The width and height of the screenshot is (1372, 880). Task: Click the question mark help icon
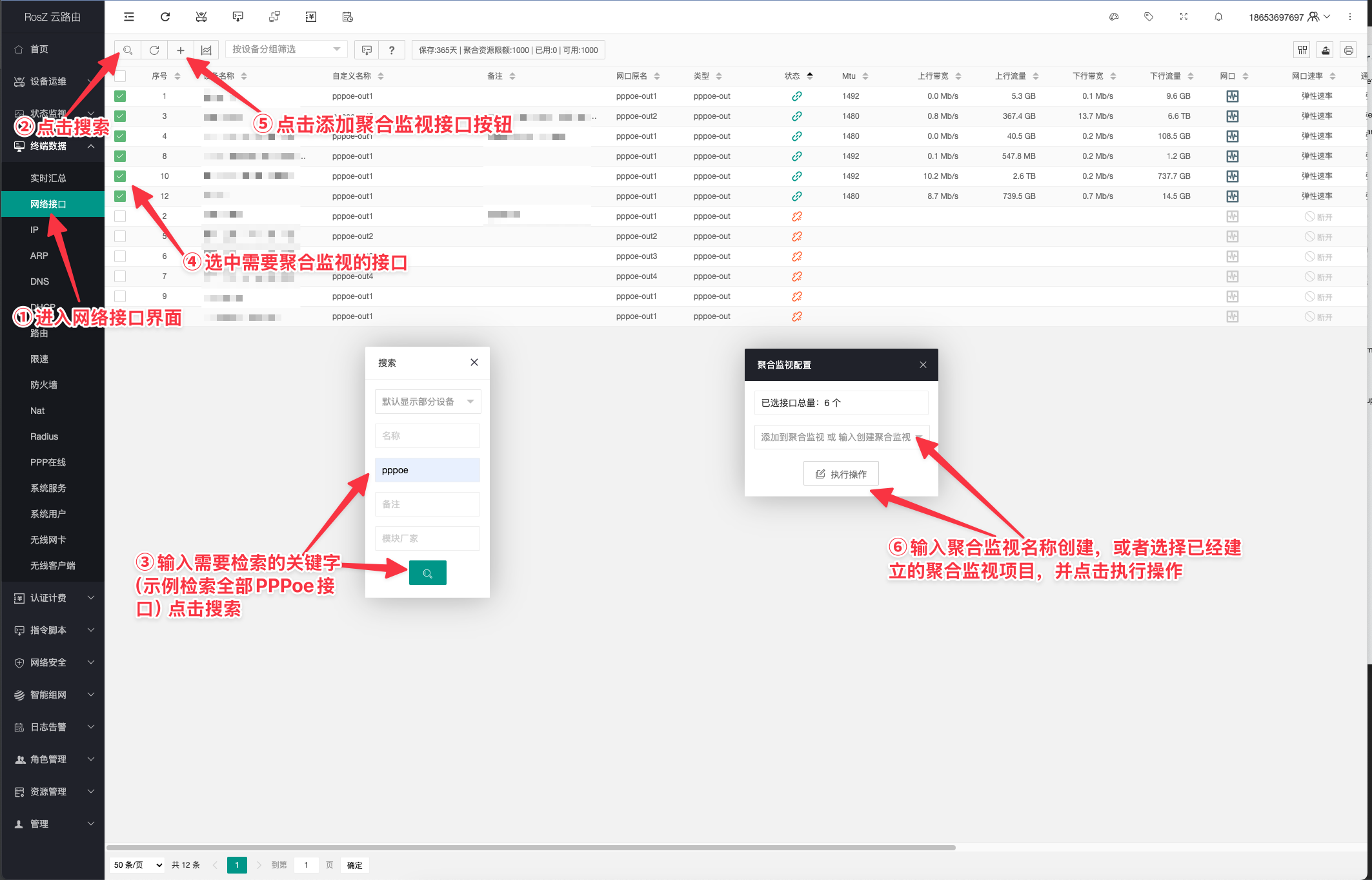coord(392,50)
